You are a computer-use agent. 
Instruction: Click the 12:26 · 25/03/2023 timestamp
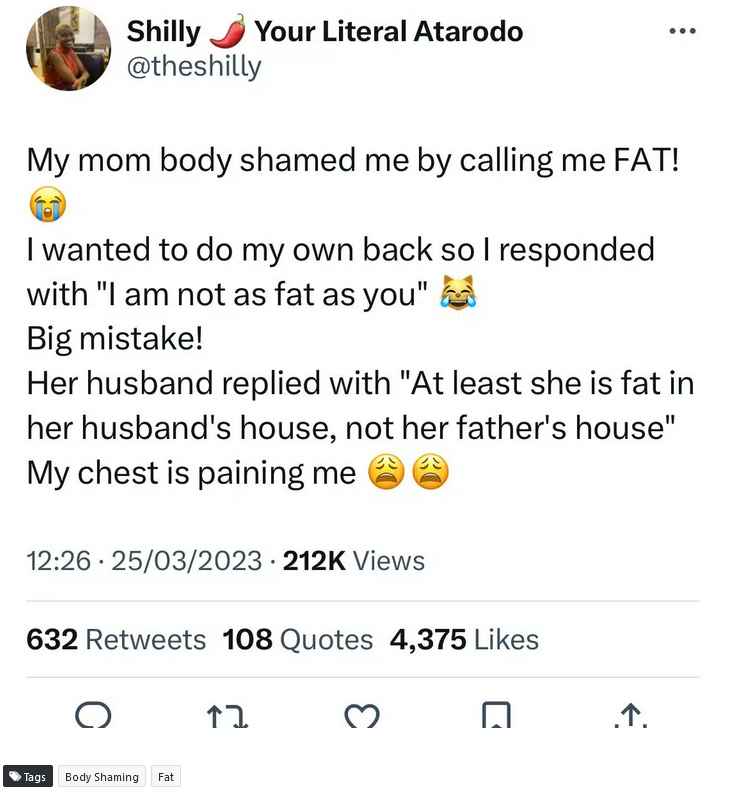point(144,561)
